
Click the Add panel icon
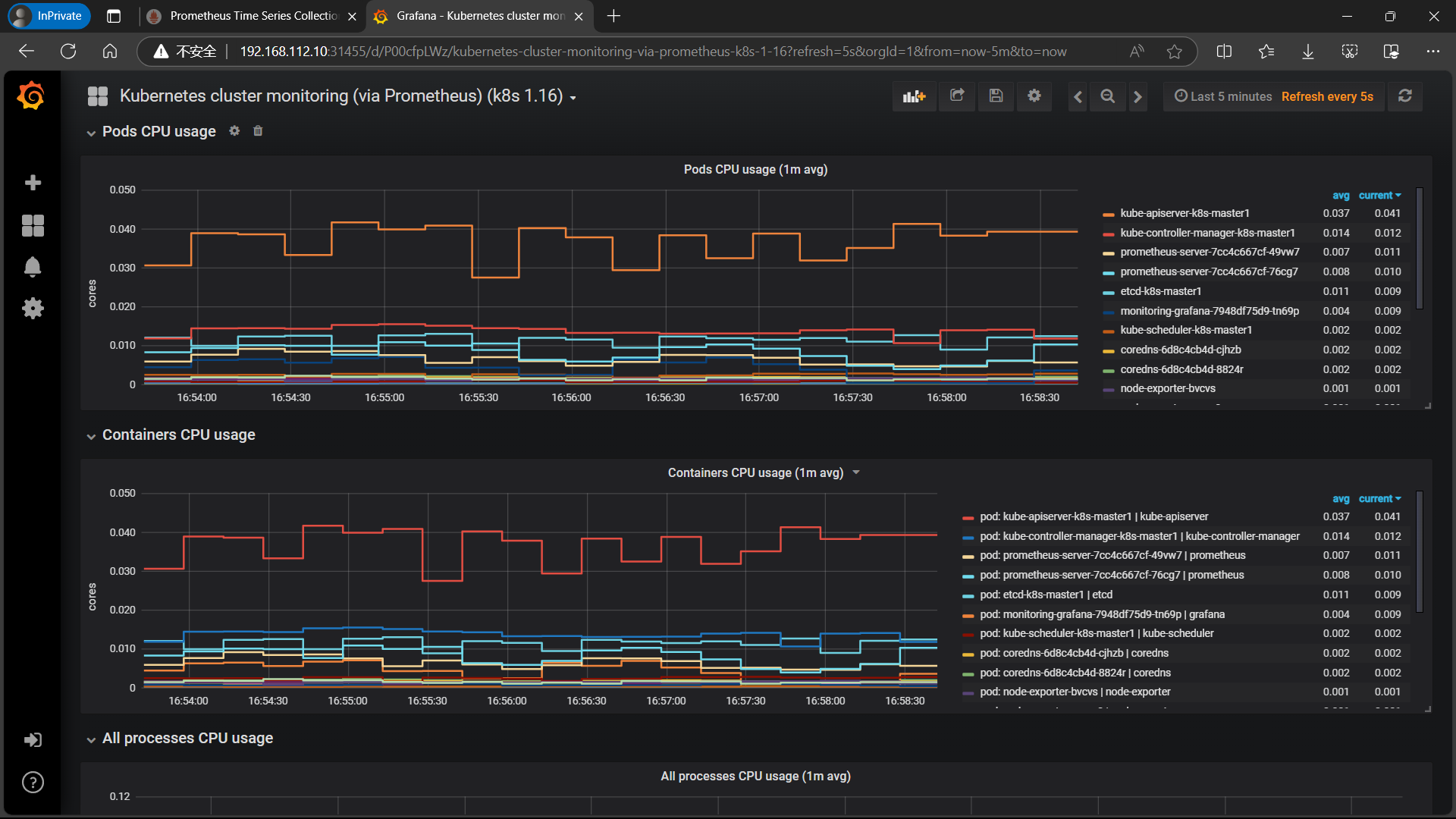(x=914, y=96)
